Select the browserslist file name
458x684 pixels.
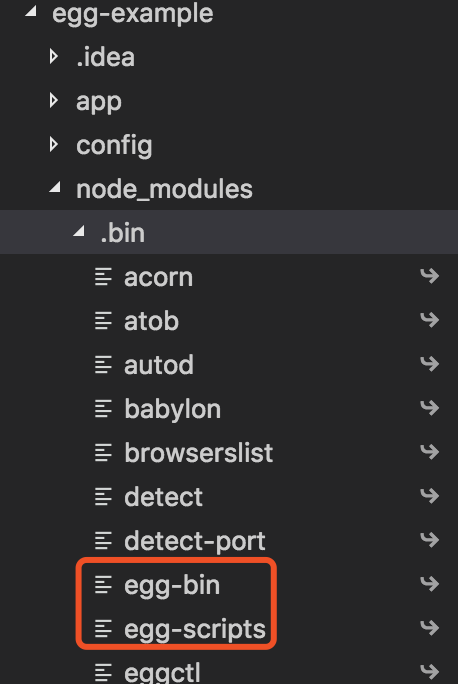coord(198,452)
